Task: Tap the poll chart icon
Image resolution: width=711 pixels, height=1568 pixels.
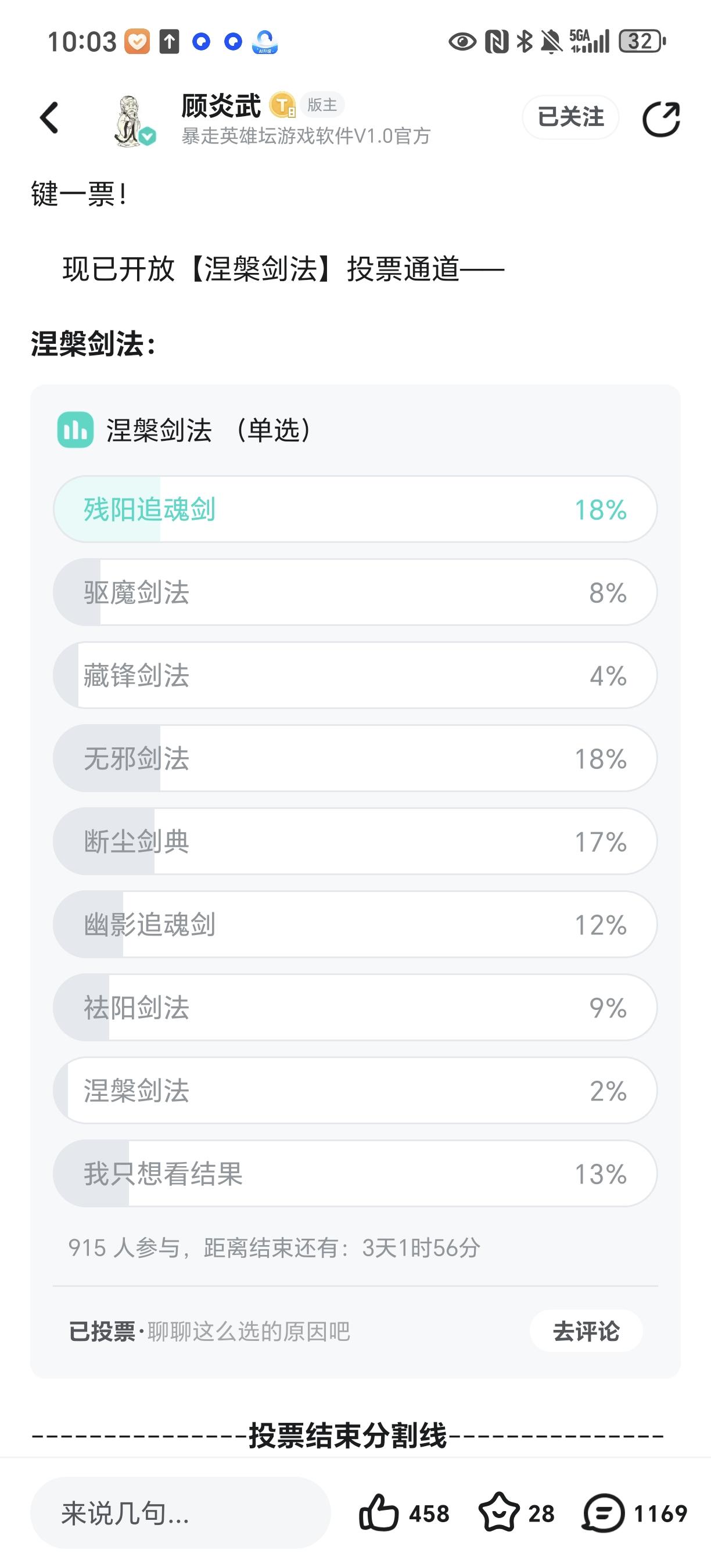Action: [76, 430]
